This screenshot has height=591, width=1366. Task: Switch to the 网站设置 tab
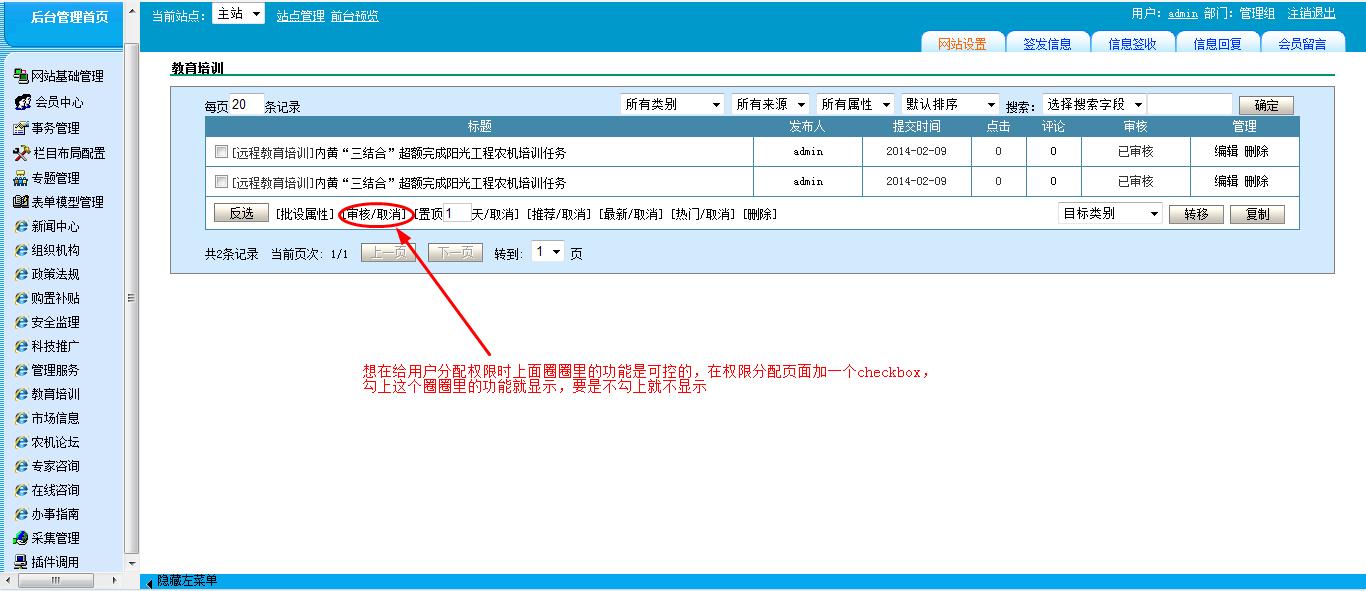point(962,44)
